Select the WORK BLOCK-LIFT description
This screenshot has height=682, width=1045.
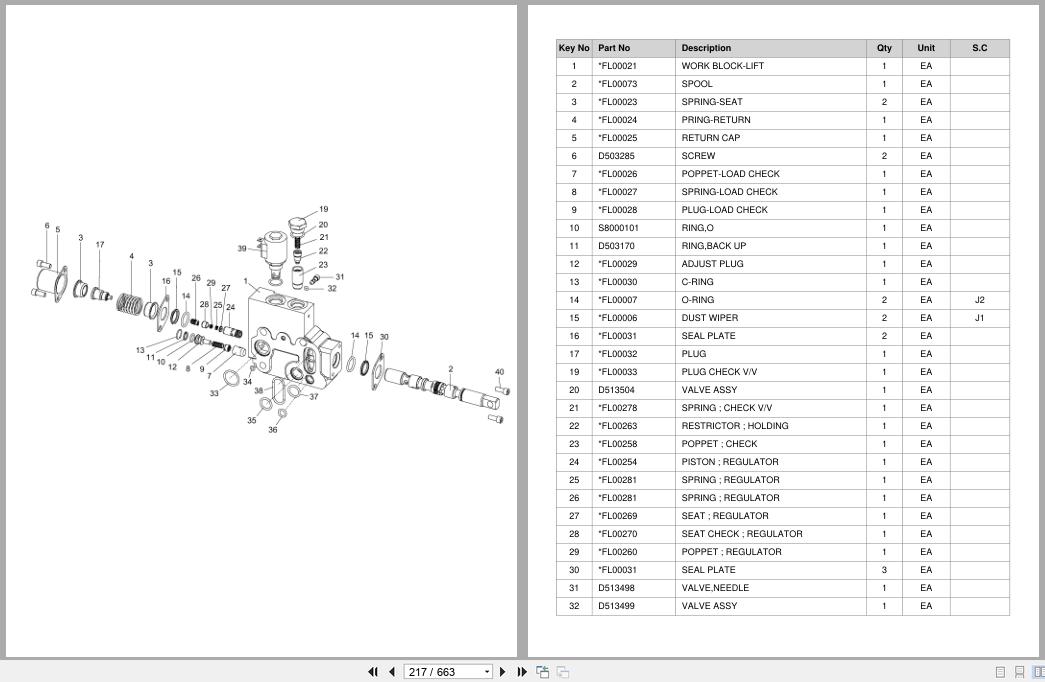[x=722, y=66]
